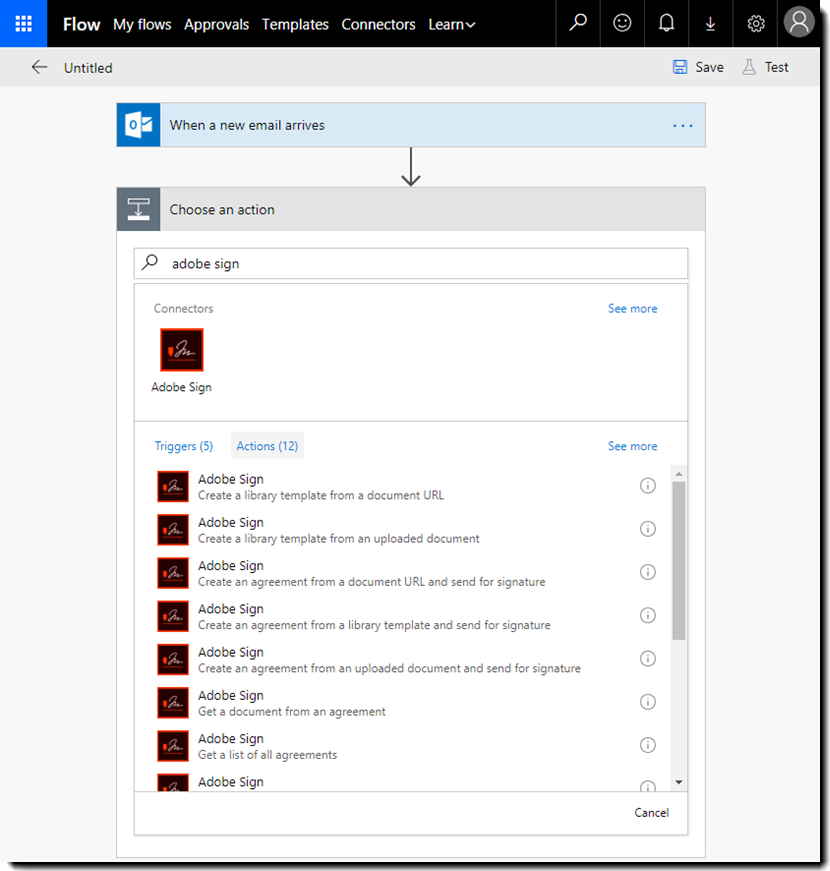The width and height of the screenshot is (830, 871).
Task: Click the Test button label
Action: (x=776, y=67)
